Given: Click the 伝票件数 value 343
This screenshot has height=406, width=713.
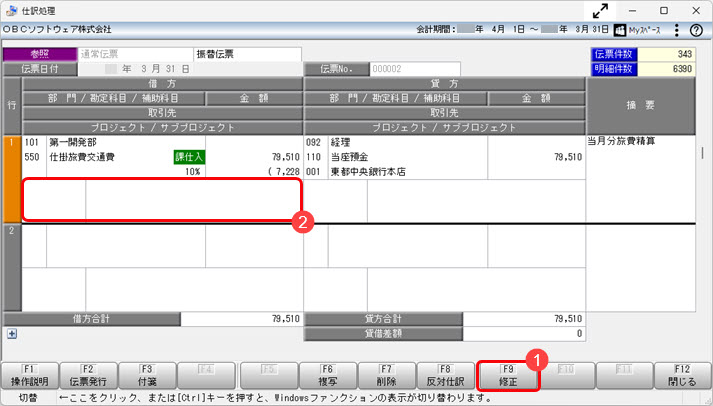Looking at the screenshot, I should [666, 54].
